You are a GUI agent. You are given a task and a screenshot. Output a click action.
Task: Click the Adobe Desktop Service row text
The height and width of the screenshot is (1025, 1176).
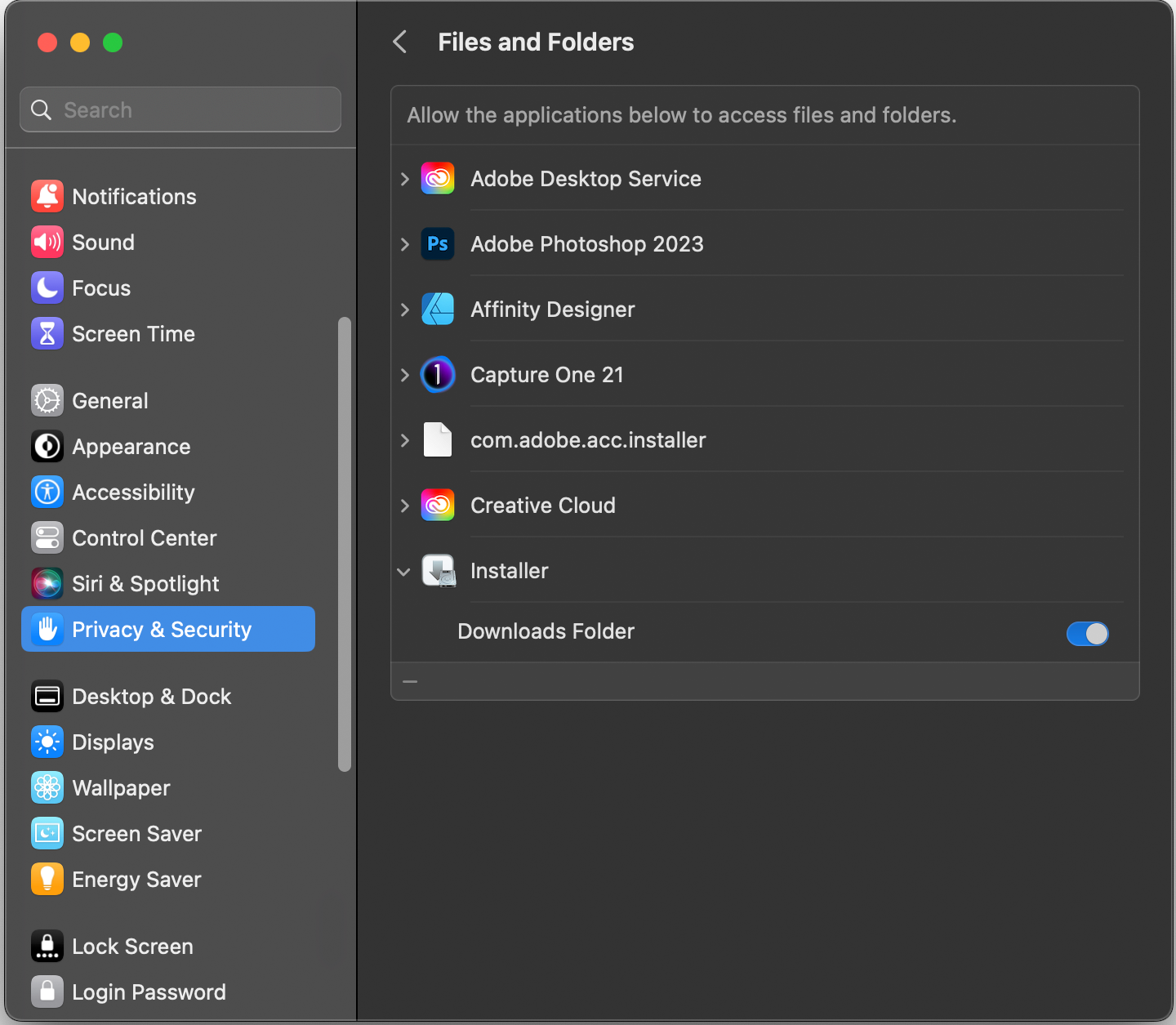point(586,179)
